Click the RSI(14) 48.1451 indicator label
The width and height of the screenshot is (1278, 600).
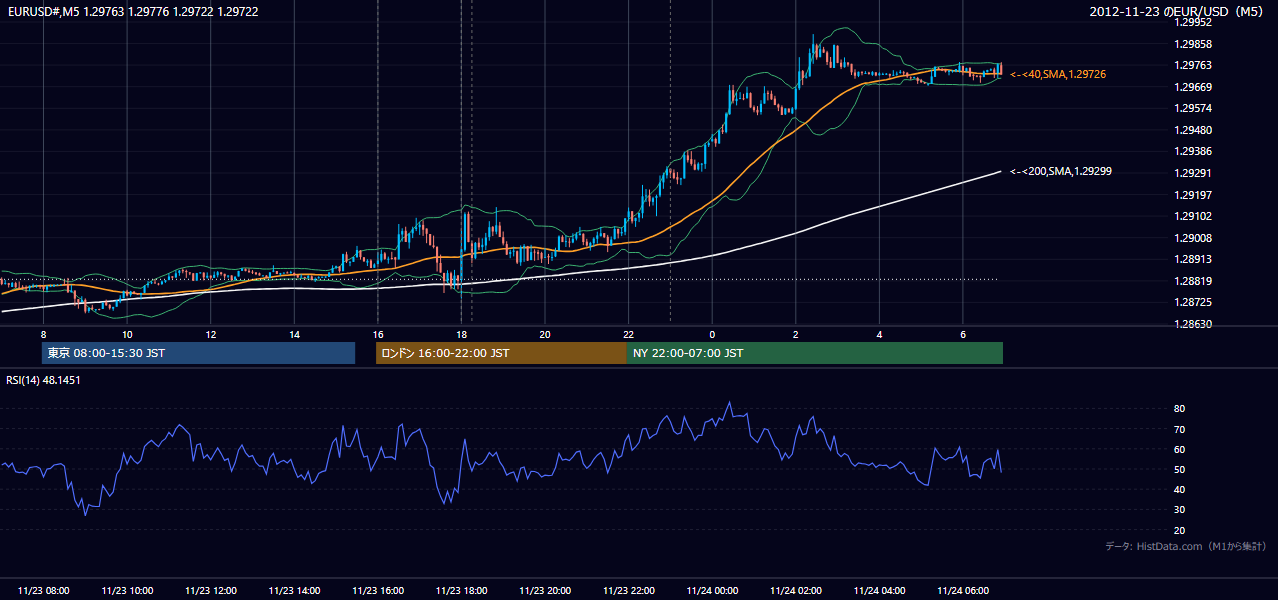[x=43, y=380]
